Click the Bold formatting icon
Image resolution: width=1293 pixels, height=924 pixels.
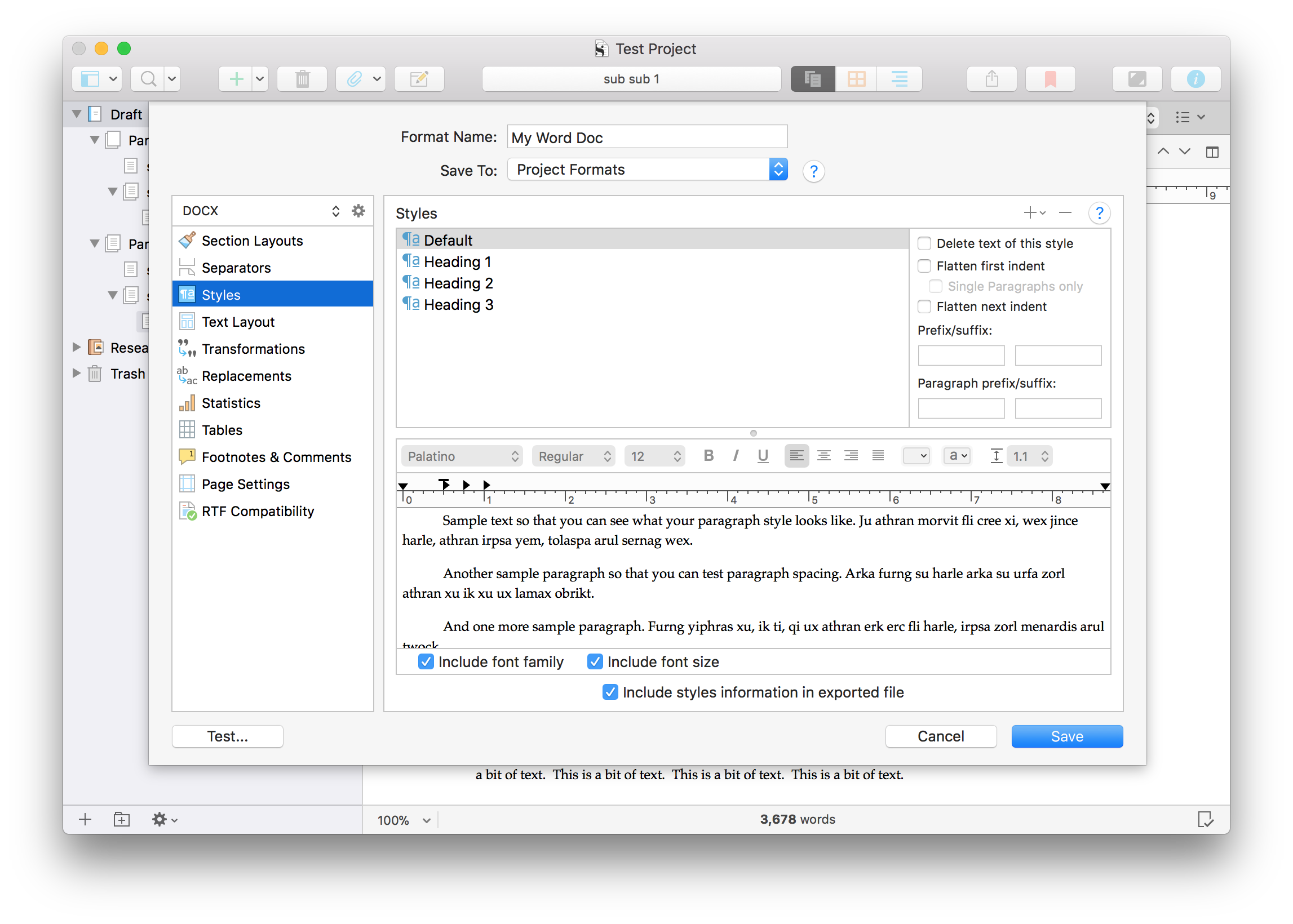(x=708, y=456)
